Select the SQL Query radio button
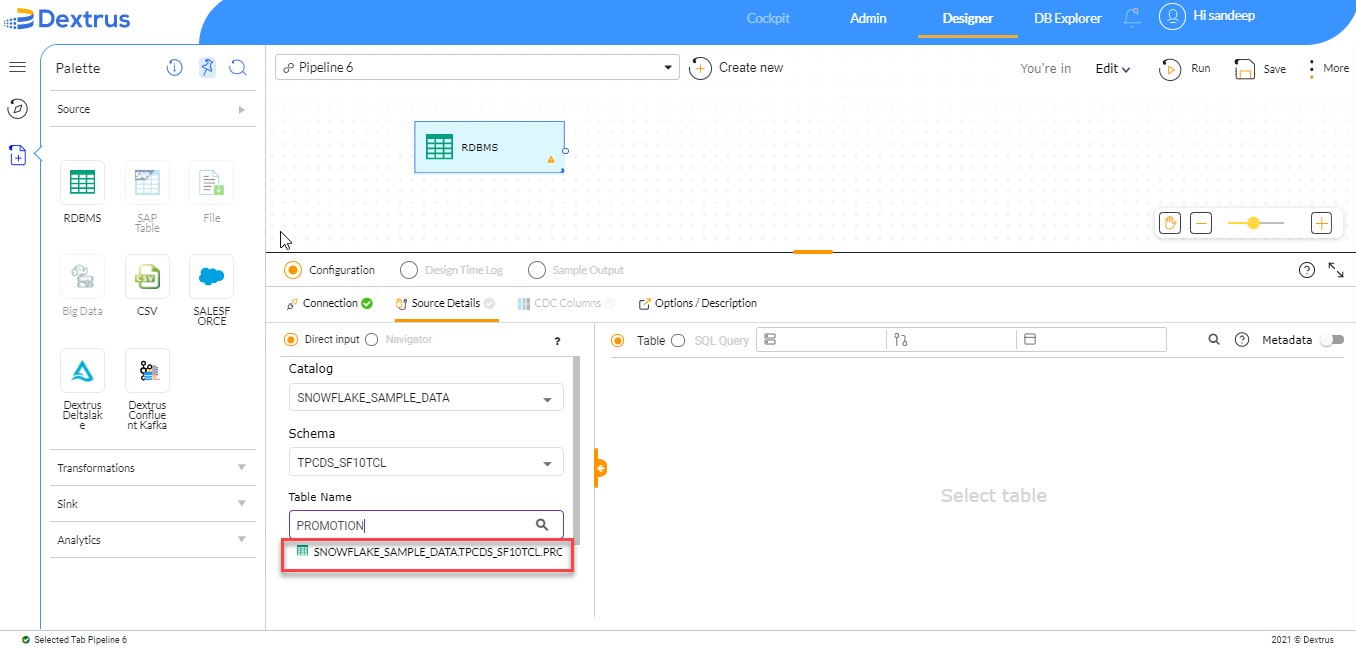Screen dimensions: 1356x648 click(x=678, y=340)
